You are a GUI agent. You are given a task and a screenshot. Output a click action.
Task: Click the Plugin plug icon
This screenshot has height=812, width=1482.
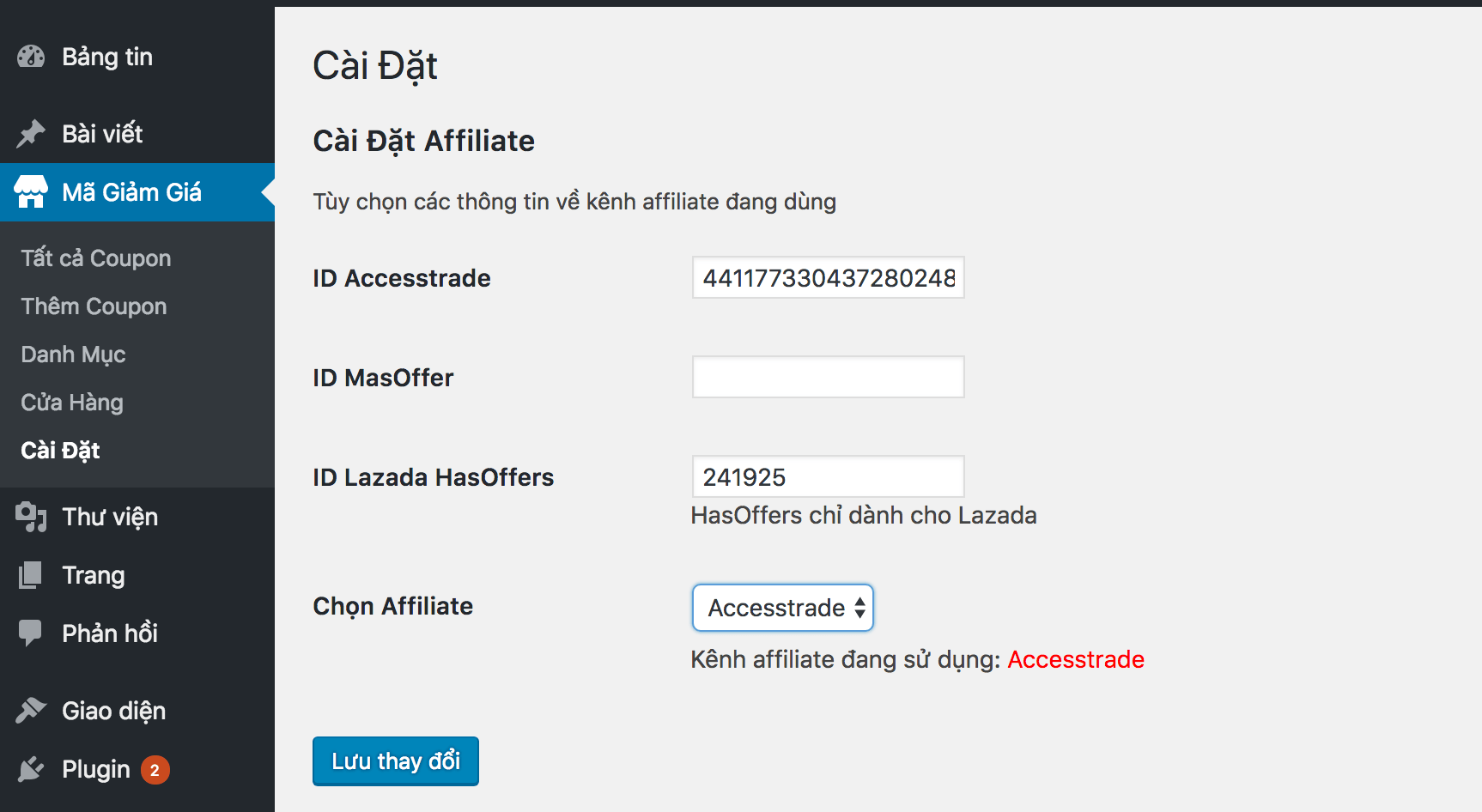click(31, 769)
